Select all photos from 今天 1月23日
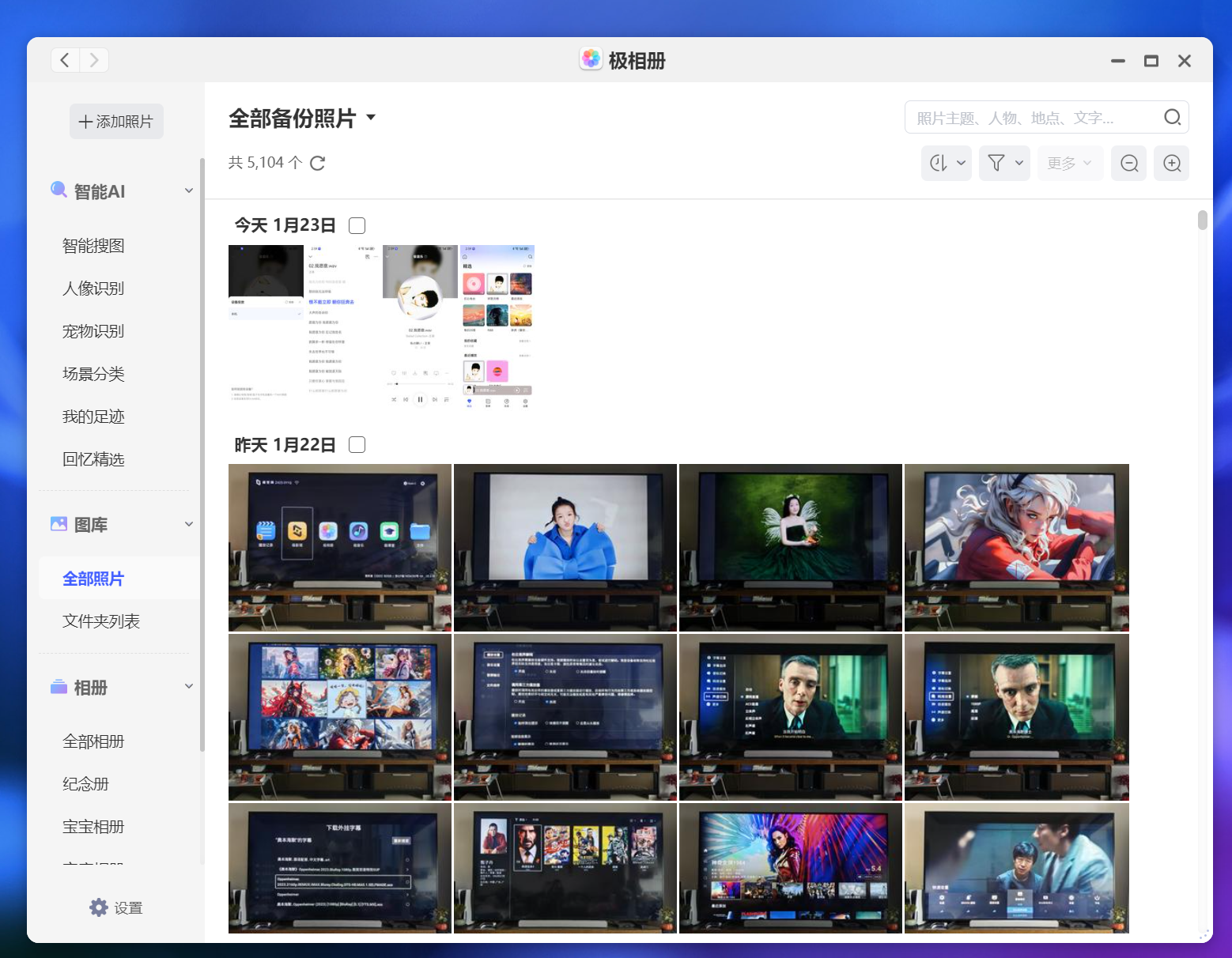Screen dimensions: 1232x958 [x=357, y=226]
